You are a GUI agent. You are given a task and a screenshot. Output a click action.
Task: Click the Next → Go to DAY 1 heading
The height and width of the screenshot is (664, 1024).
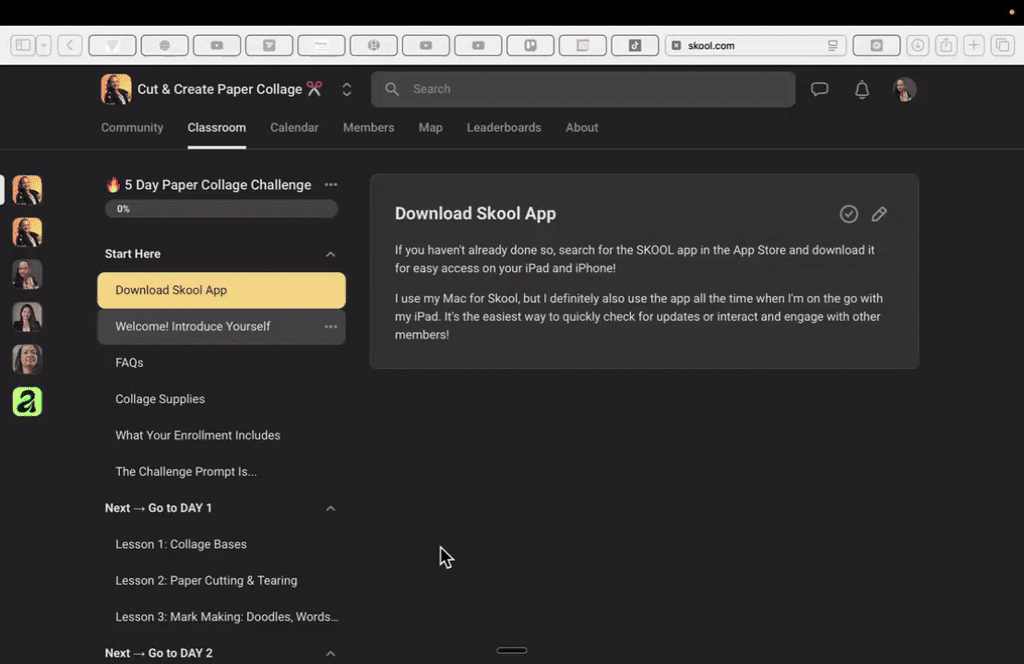click(x=158, y=508)
